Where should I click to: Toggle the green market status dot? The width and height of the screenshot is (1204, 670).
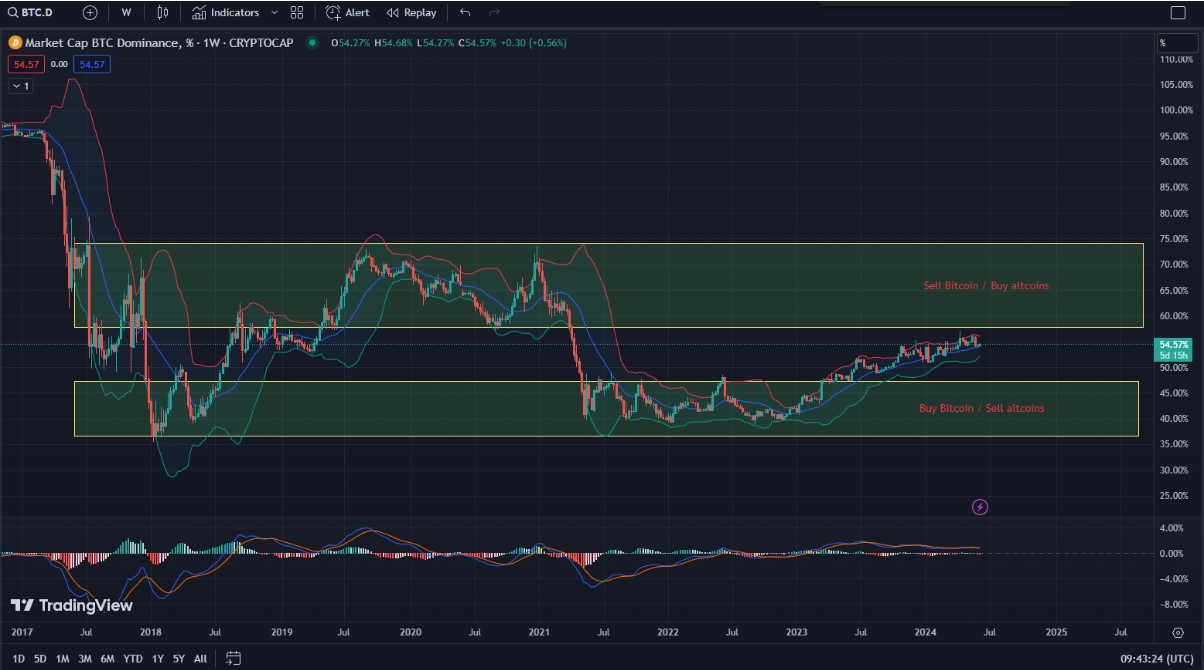point(313,43)
